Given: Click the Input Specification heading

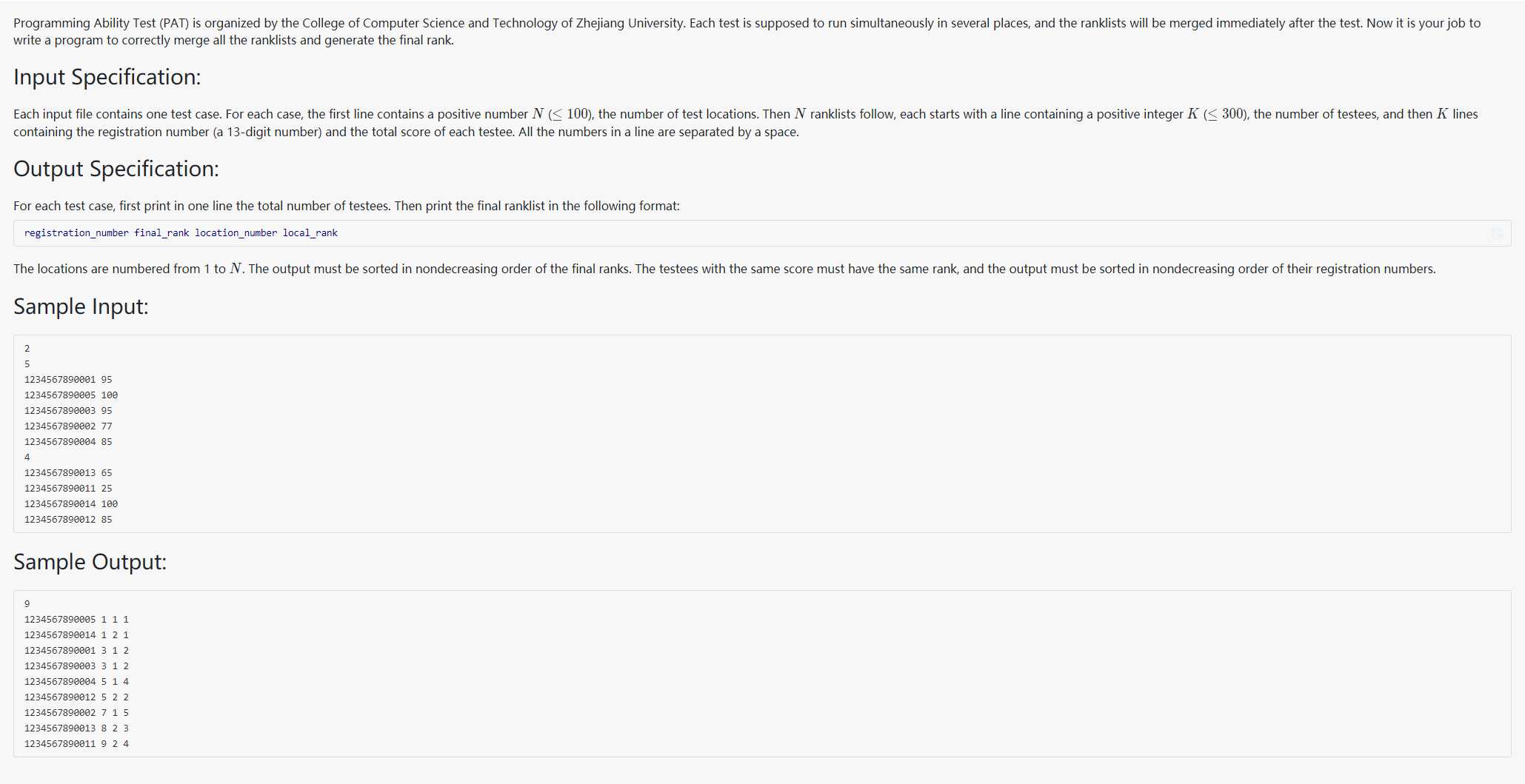Looking at the screenshot, I should click(107, 77).
